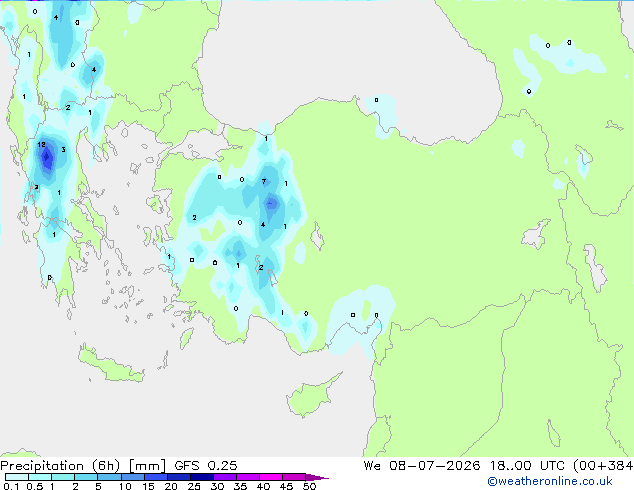Image resolution: width=634 pixels, height=490 pixels.
Task: Click the 0.1–0.5 mm lightest cyan legend swatch
Action: [x=17, y=477]
